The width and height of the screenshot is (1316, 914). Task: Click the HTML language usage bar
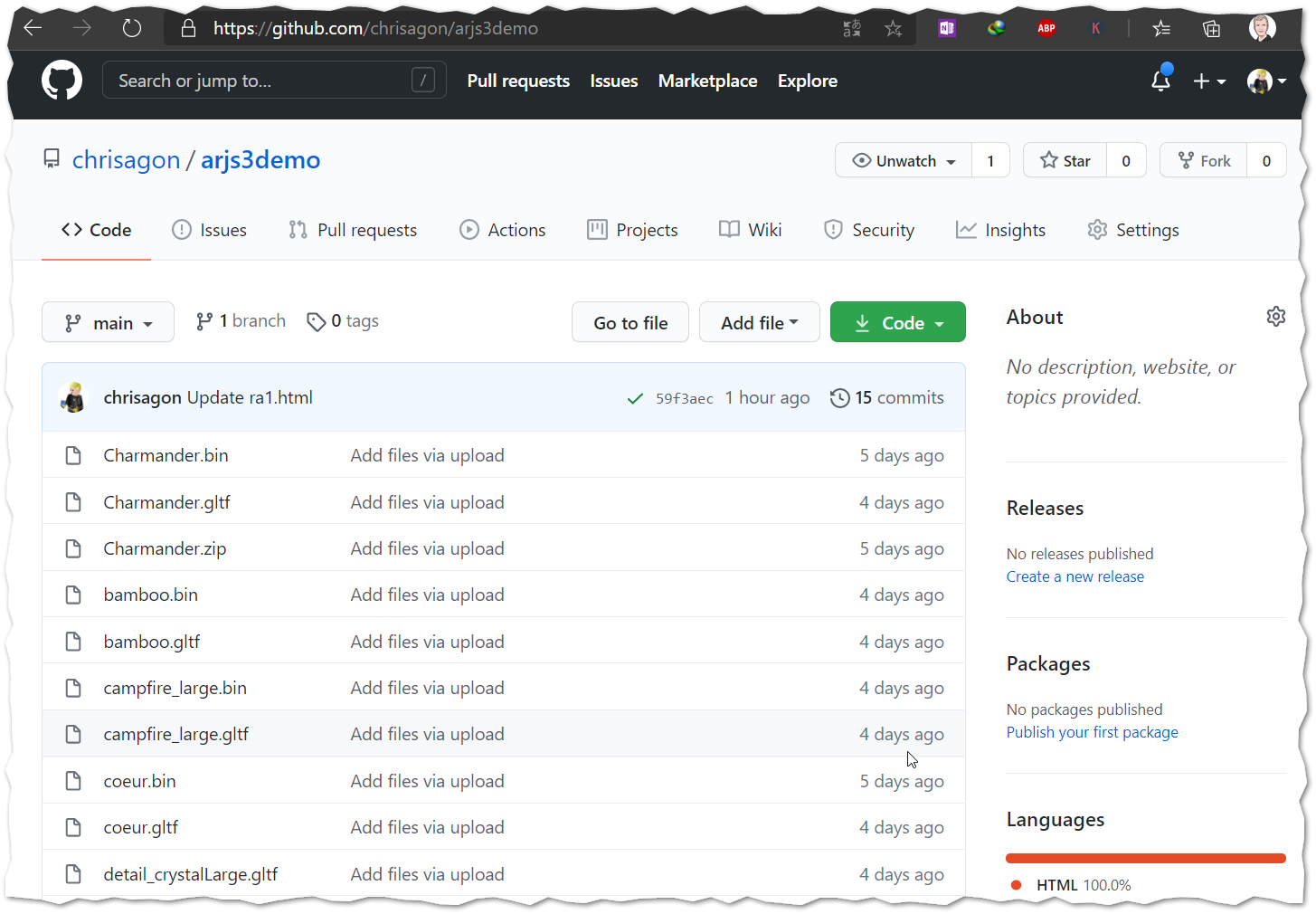tap(1146, 858)
